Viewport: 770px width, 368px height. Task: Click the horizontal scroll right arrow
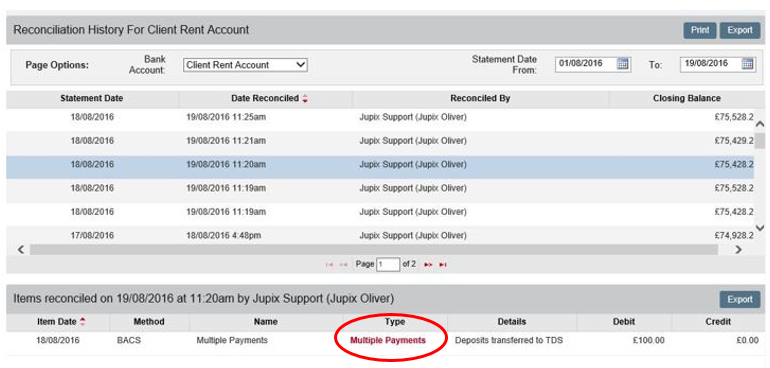coord(738,250)
